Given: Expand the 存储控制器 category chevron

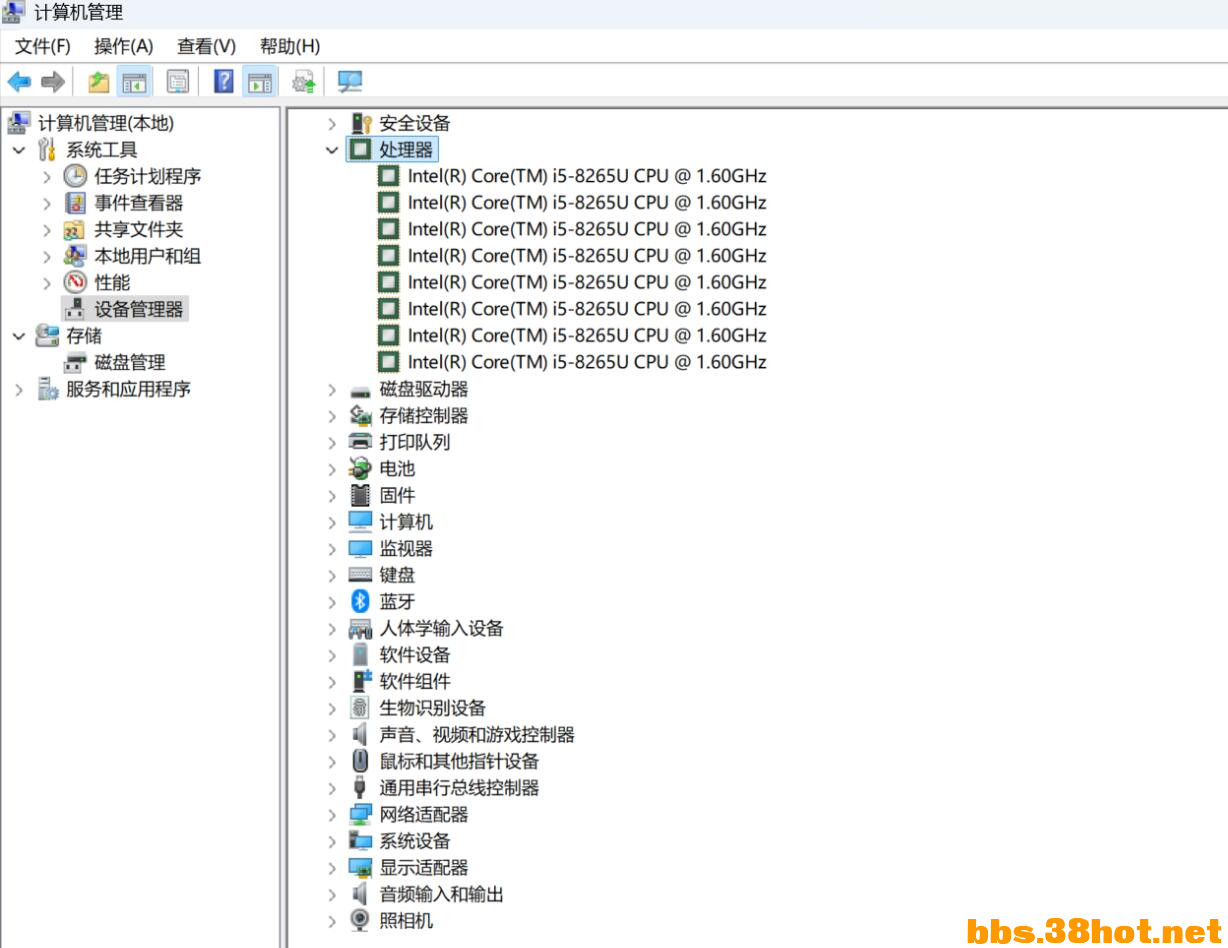Looking at the screenshot, I should [332, 416].
